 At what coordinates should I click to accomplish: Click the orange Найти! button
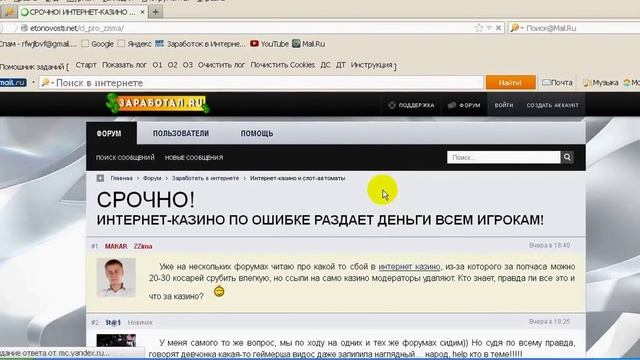(510, 83)
